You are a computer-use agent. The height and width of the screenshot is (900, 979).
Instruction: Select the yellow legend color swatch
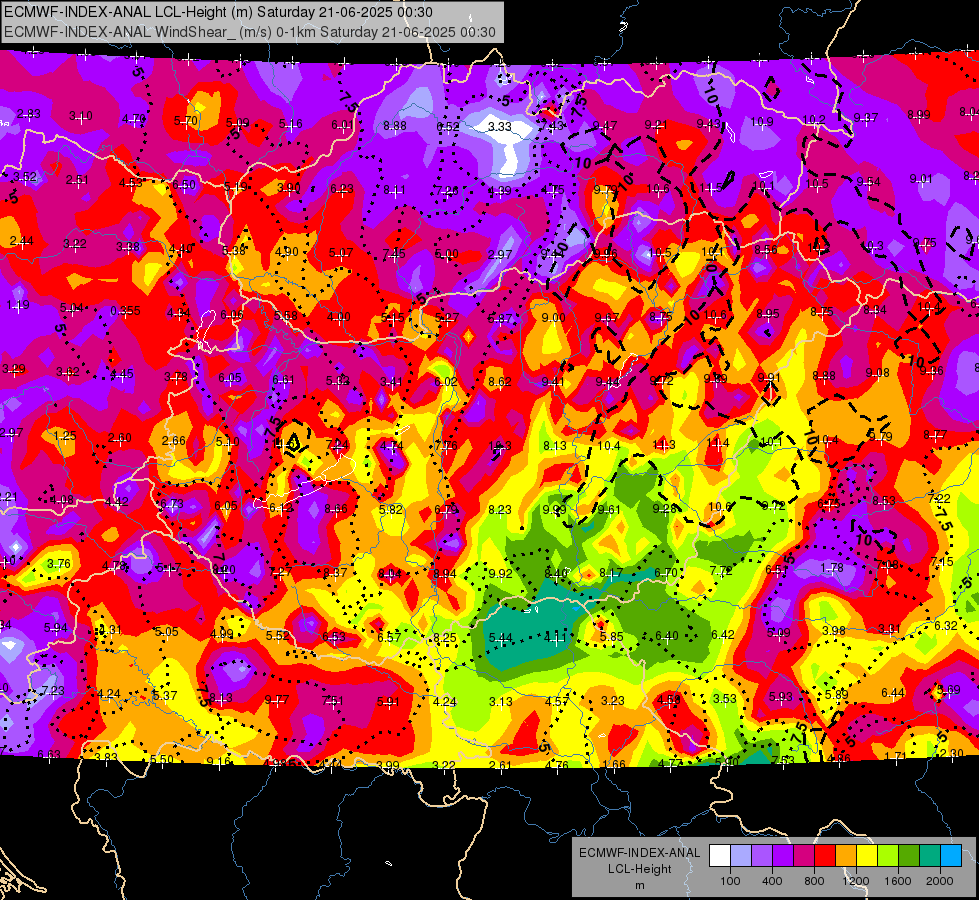coord(867,856)
